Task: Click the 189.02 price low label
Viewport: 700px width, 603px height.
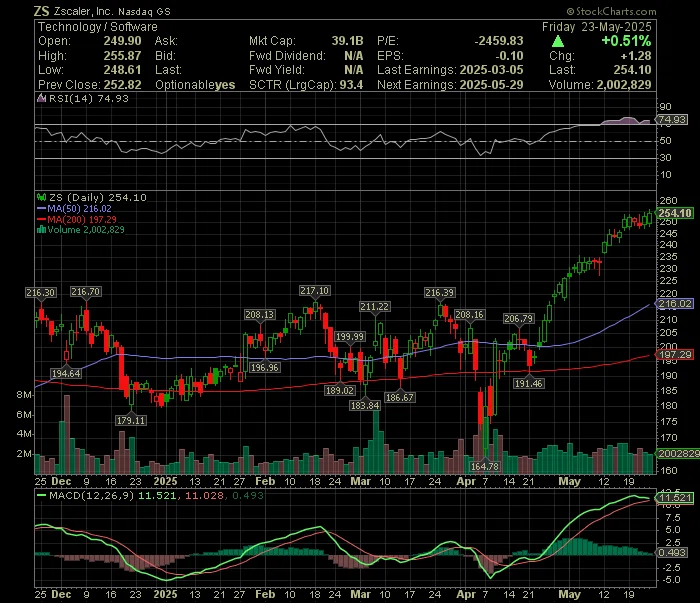Action: [x=340, y=391]
